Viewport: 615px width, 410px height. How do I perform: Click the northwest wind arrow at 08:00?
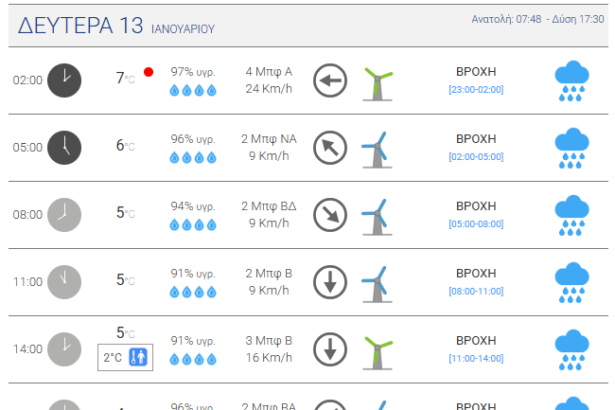(330, 215)
